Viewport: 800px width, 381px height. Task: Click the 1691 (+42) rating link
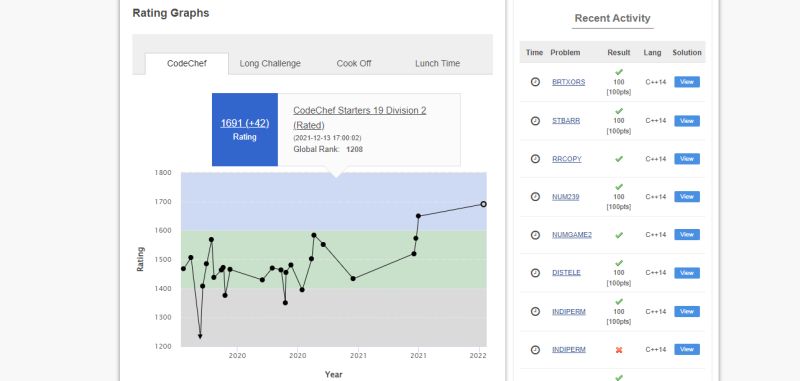pos(245,123)
